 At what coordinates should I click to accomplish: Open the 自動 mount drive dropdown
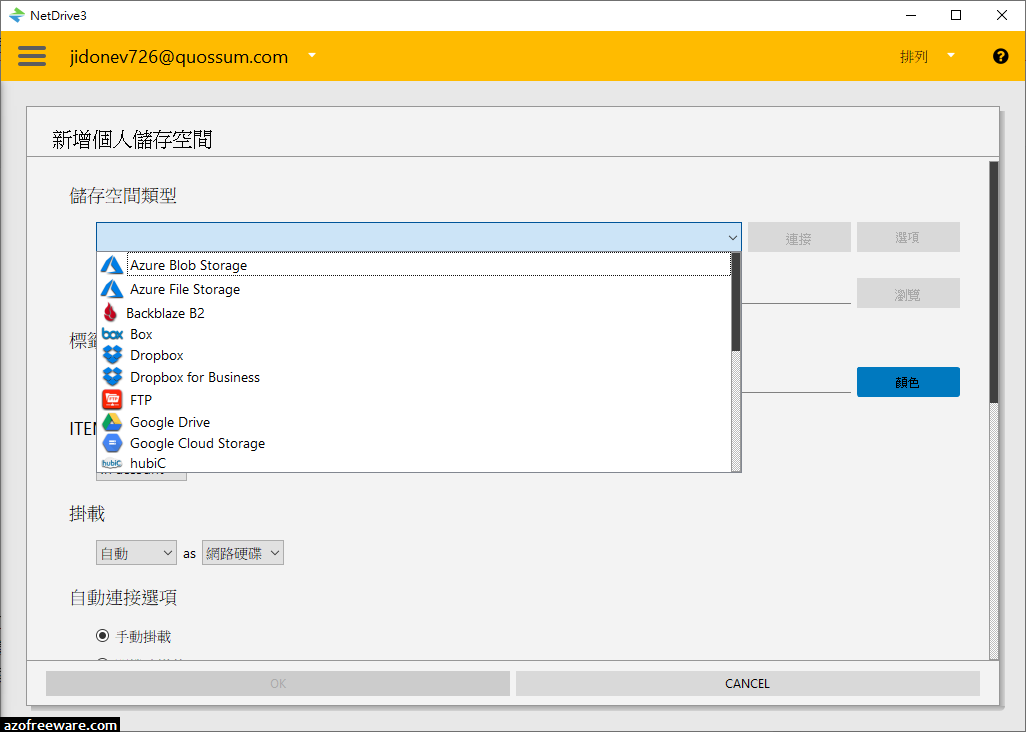tap(136, 553)
